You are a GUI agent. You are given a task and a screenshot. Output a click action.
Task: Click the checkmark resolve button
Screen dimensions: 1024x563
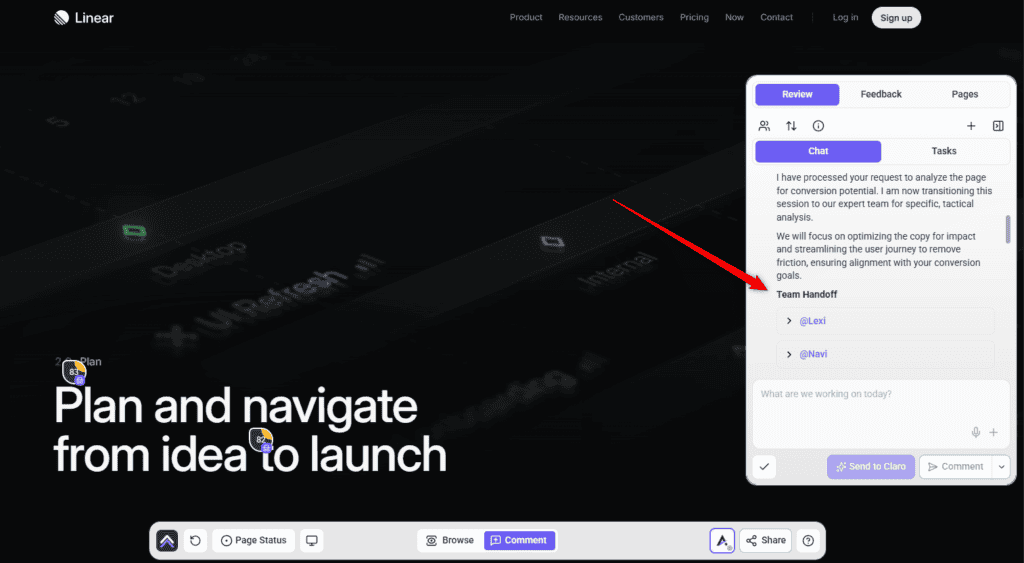[x=765, y=466]
